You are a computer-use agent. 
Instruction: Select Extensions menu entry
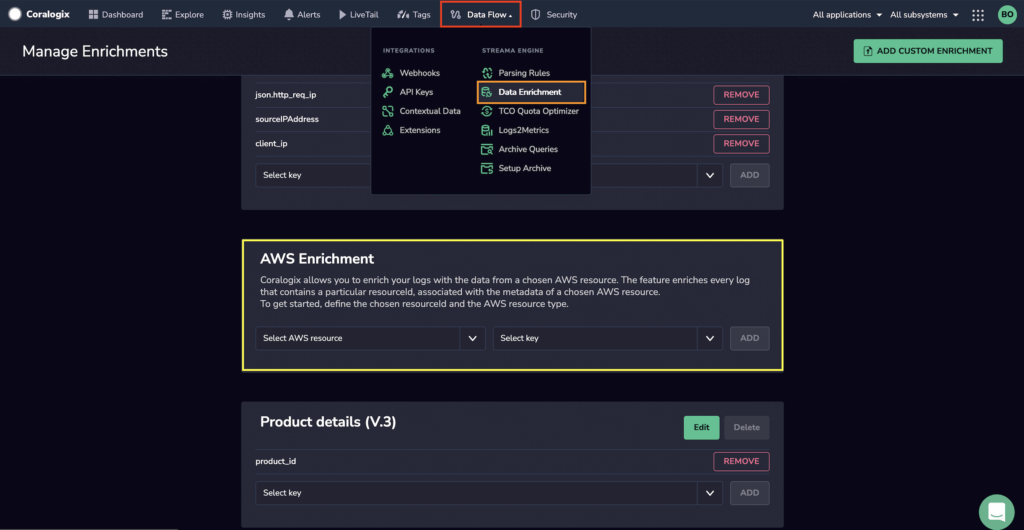click(x=411, y=130)
